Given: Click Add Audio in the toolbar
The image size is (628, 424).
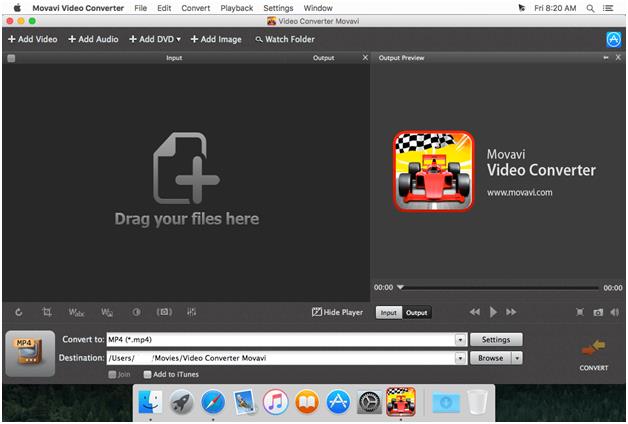Looking at the screenshot, I should click(x=93, y=39).
